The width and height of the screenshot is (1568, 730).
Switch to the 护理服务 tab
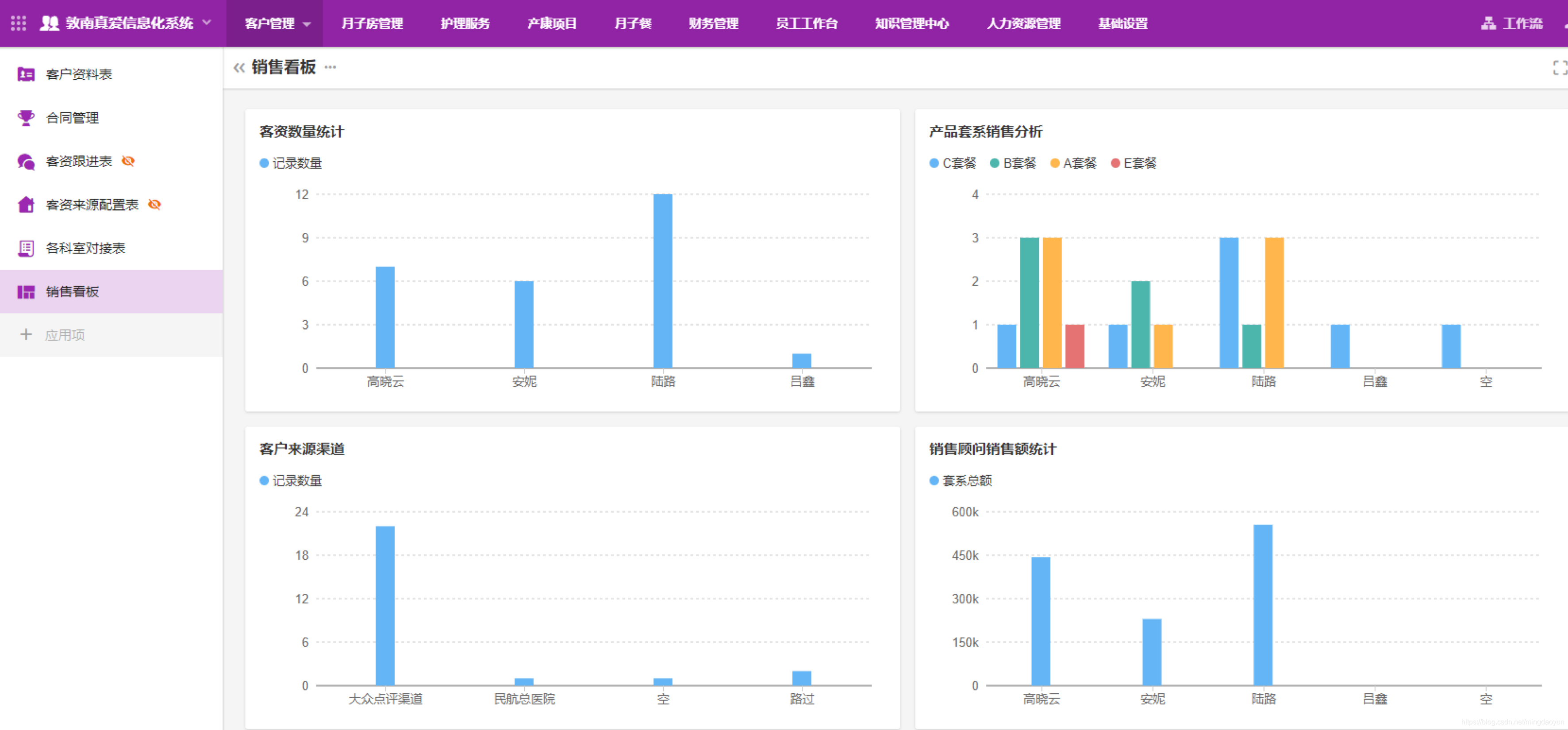tap(465, 23)
